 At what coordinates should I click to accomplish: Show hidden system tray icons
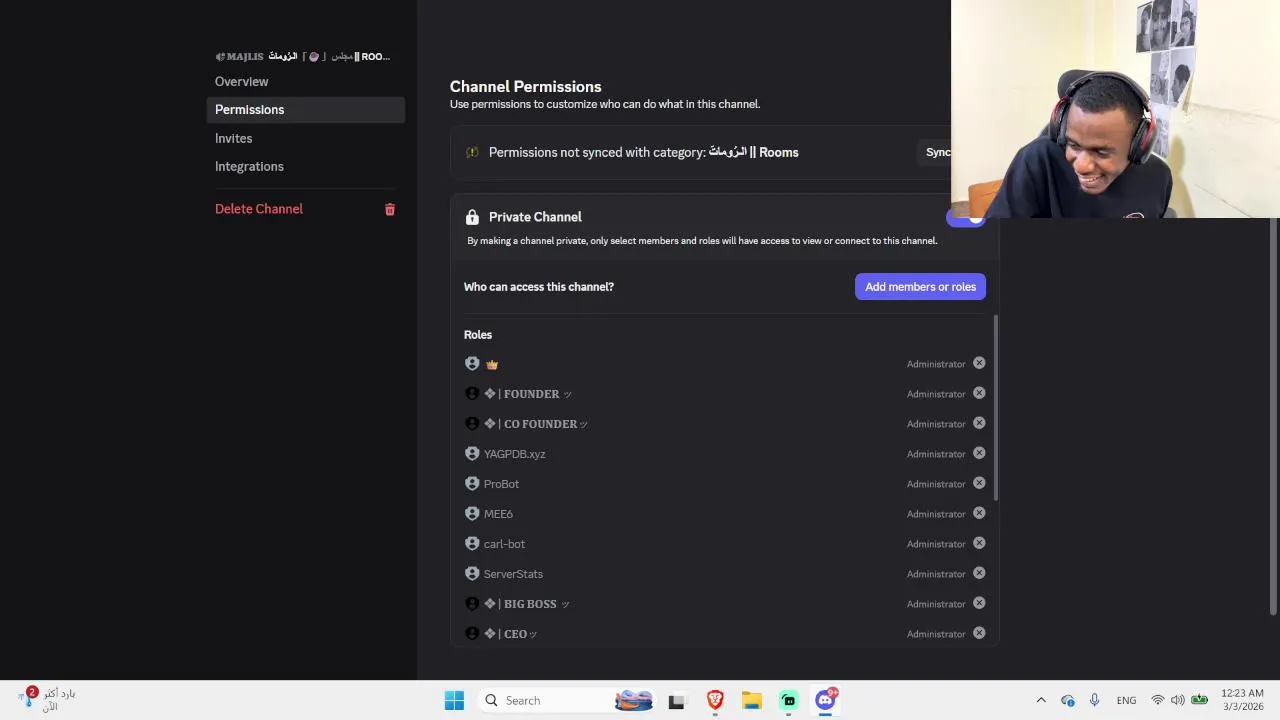[1041, 700]
